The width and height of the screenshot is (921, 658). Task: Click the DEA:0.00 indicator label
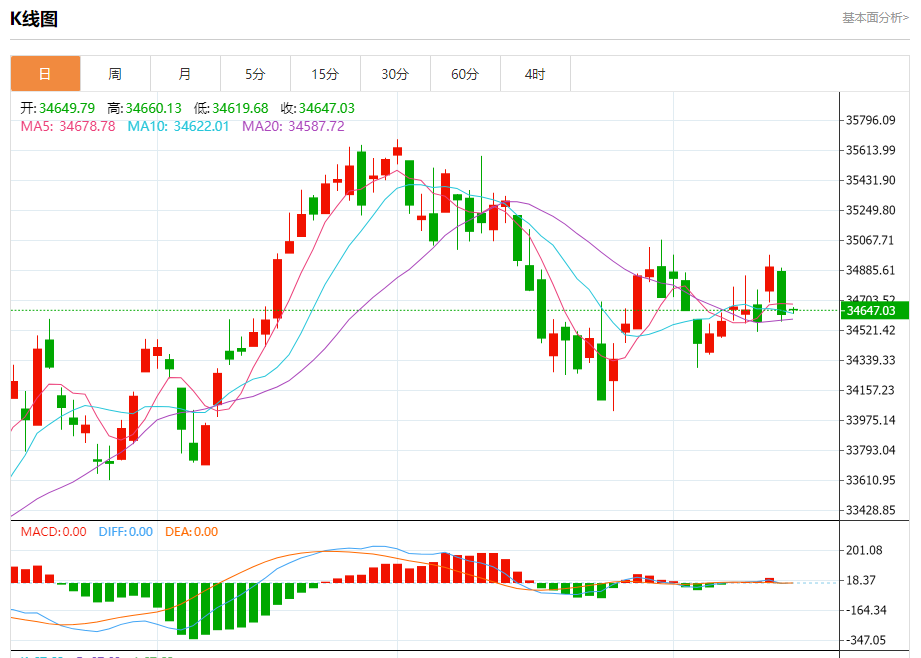191,532
